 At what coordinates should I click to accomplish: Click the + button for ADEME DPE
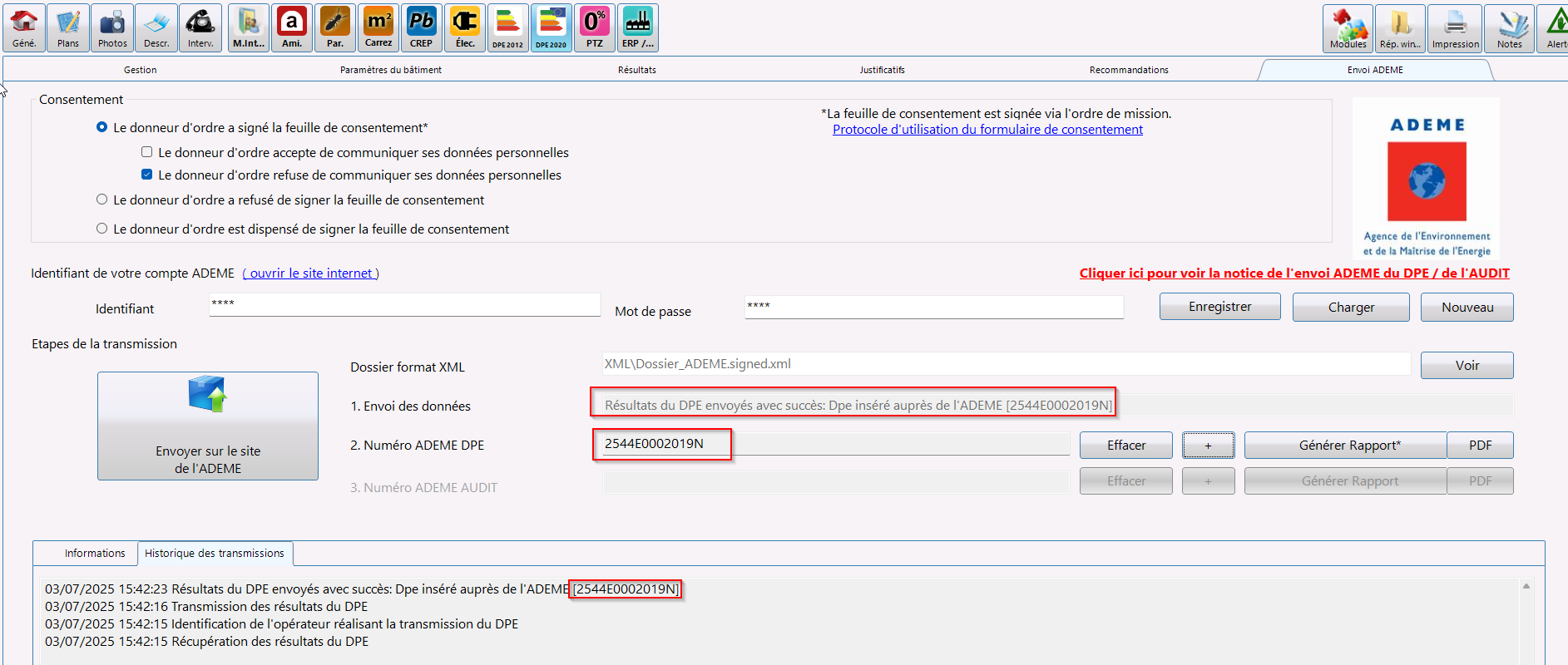tap(1209, 445)
